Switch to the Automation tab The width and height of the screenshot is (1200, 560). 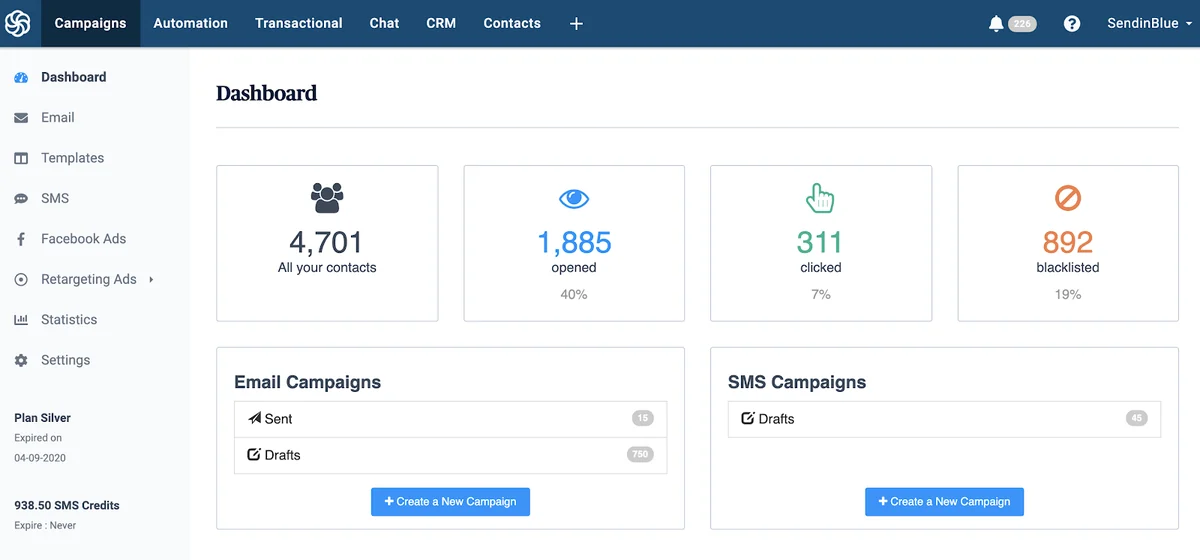(x=191, y=23)
